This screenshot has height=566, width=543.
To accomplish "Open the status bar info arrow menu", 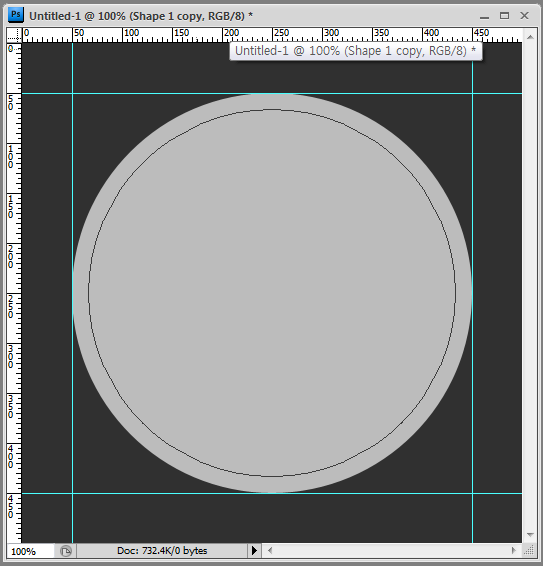I will point(254,551).
